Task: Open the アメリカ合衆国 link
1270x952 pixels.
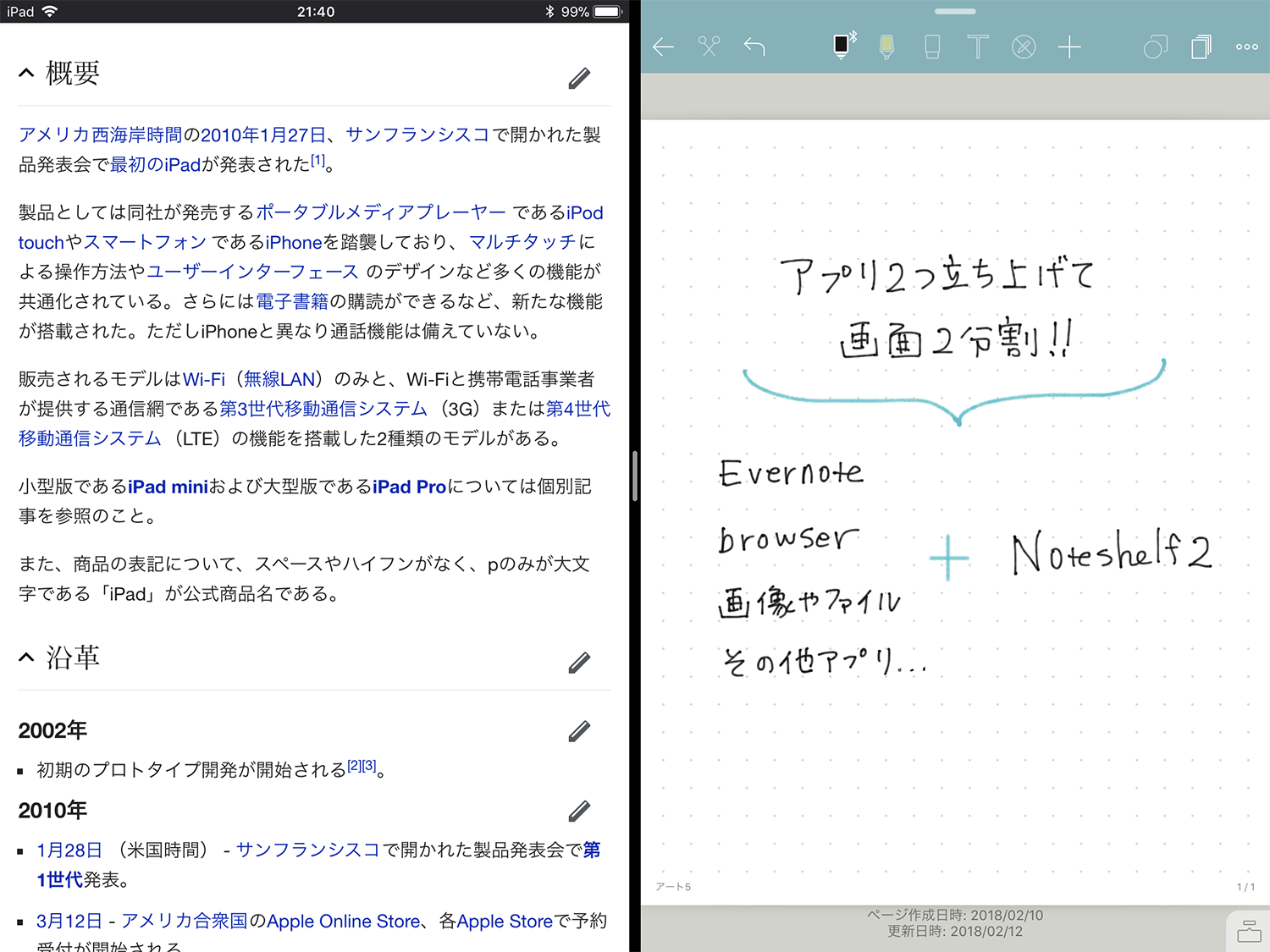Action: tap(185, 921)
